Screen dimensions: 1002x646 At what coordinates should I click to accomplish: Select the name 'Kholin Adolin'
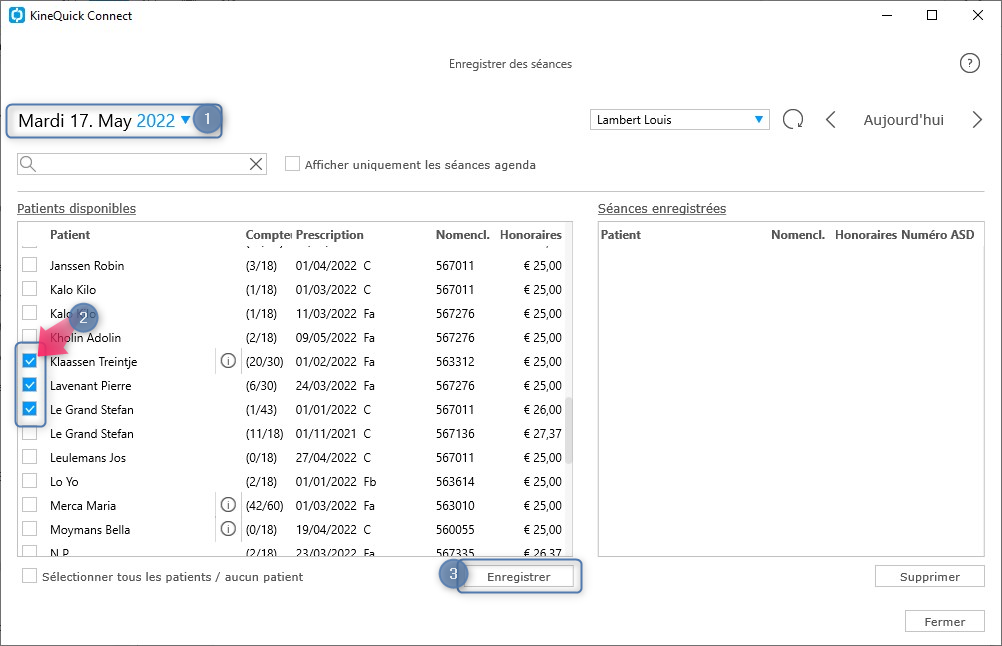[x=85, y=337]
